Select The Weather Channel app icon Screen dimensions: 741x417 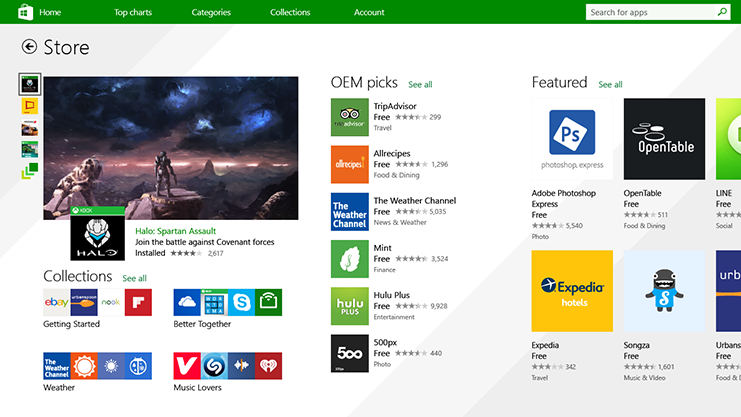(x=349, y=211)
